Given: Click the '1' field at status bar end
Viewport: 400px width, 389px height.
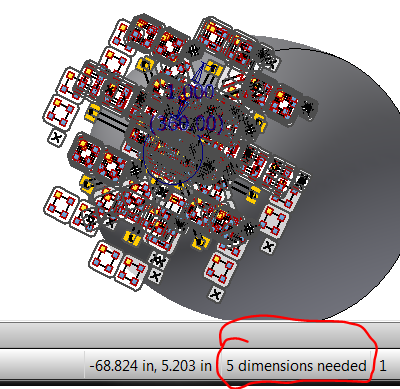Looking at the screenshot, I should 383,366.
